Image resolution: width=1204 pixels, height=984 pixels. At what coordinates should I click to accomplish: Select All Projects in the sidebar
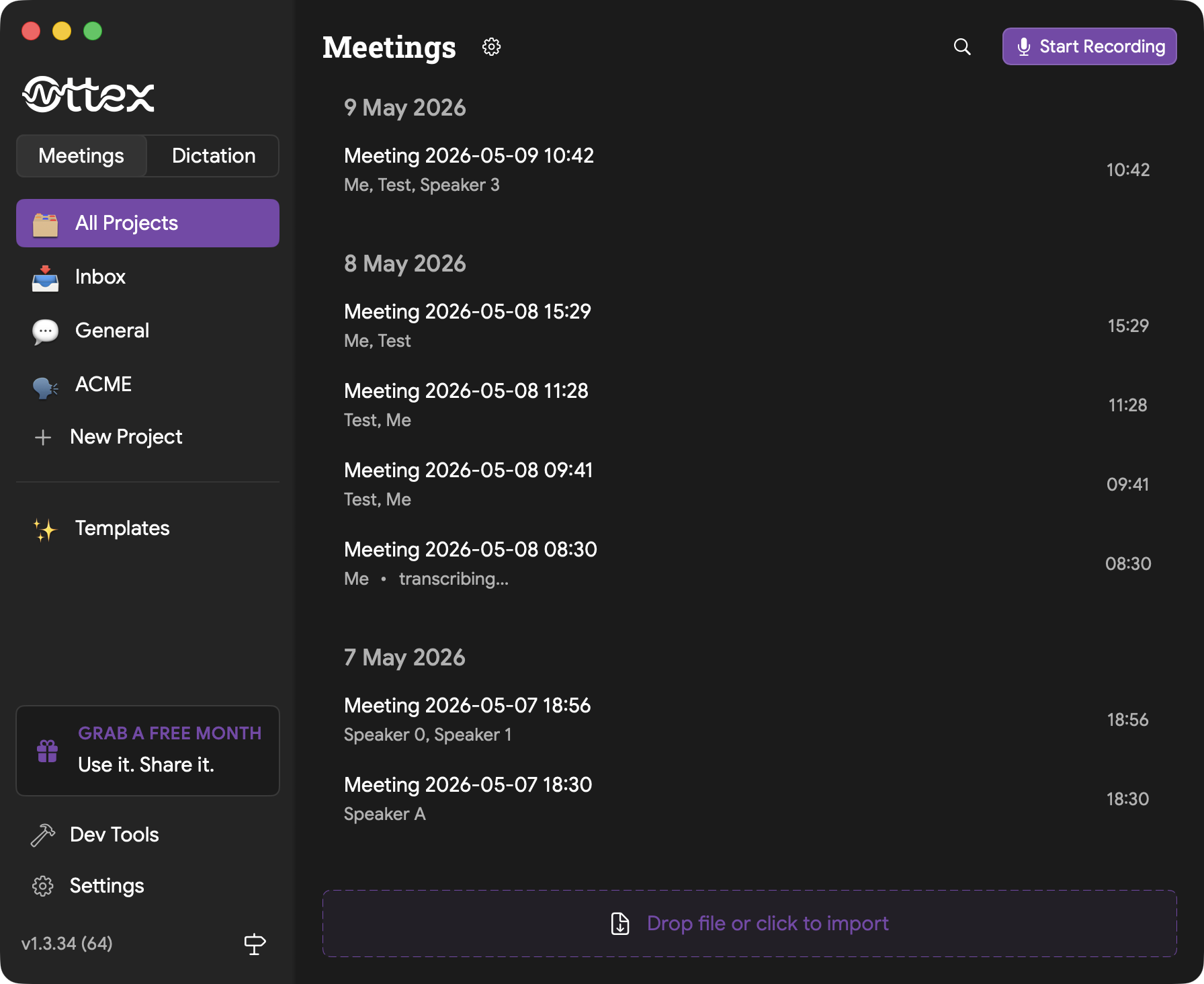coord(148,223)
